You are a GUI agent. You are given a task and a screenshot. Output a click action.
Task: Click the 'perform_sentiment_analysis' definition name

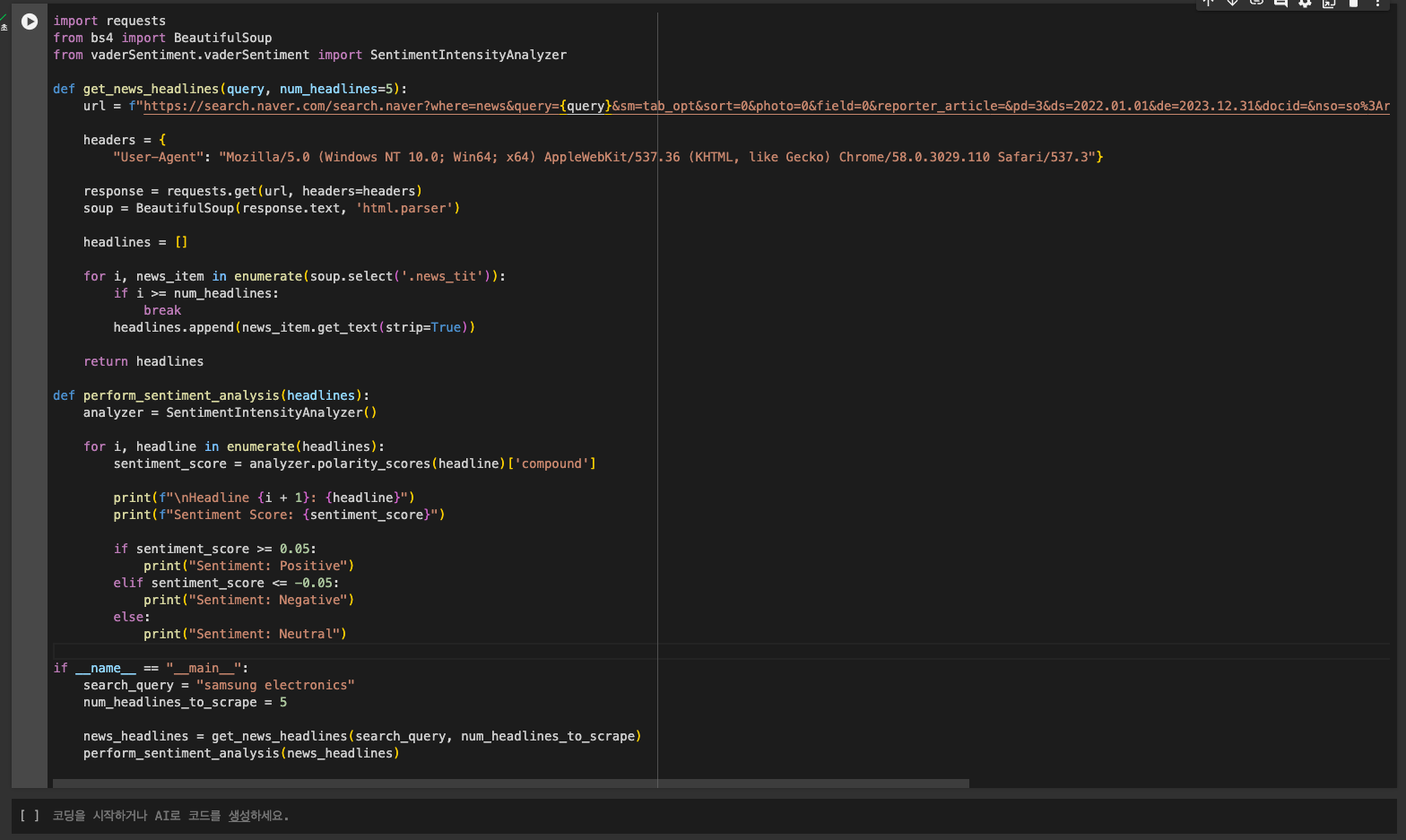point(181,395)
